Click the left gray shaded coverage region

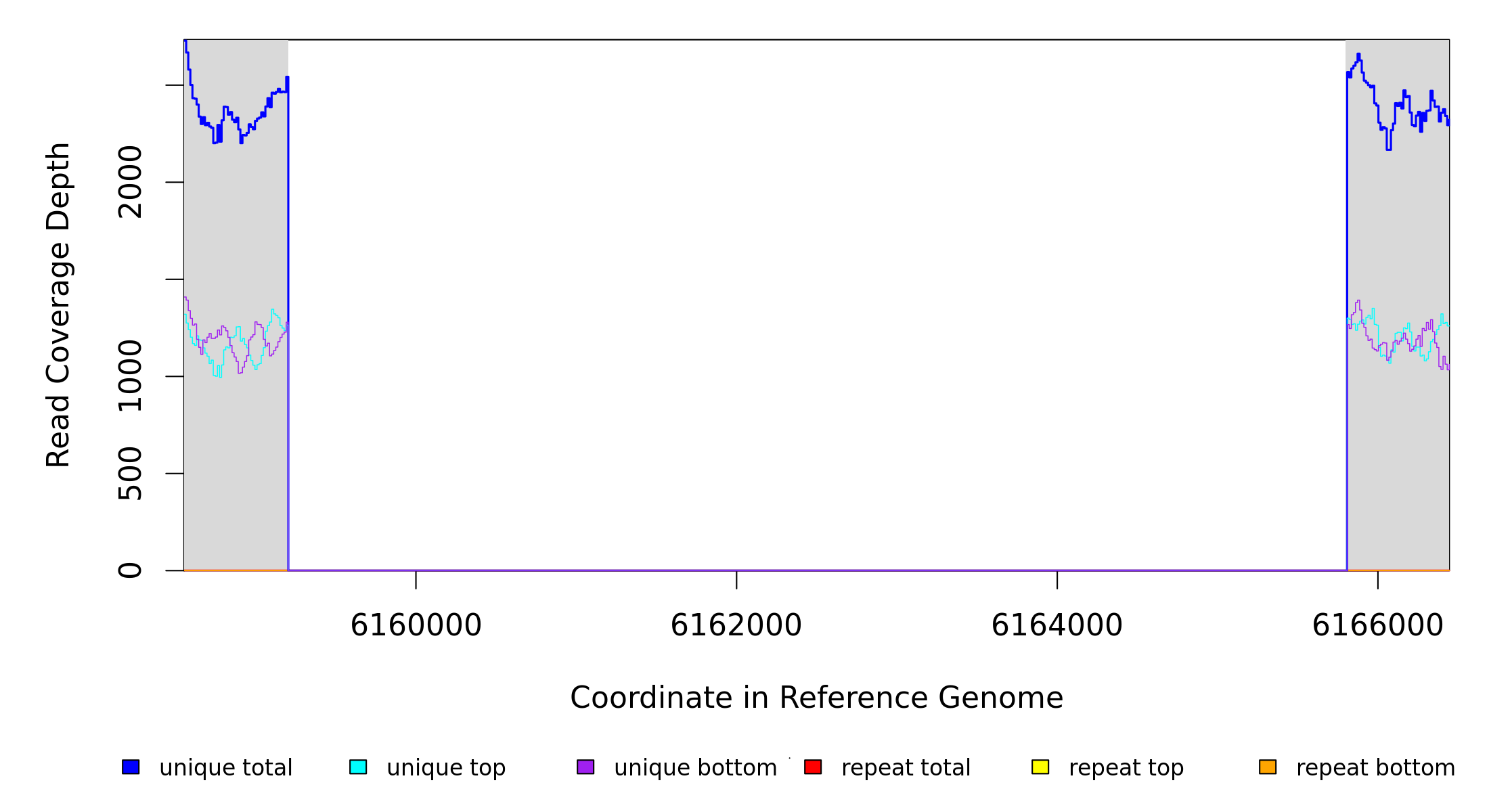tap(236, 440)
